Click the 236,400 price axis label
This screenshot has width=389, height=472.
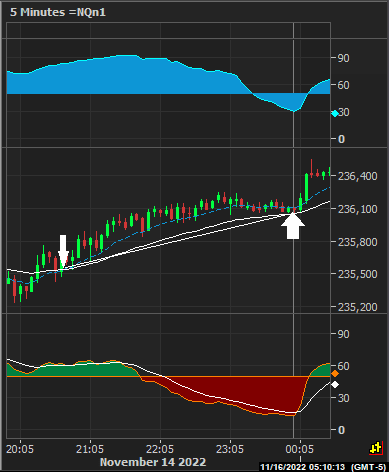point(357,176)
